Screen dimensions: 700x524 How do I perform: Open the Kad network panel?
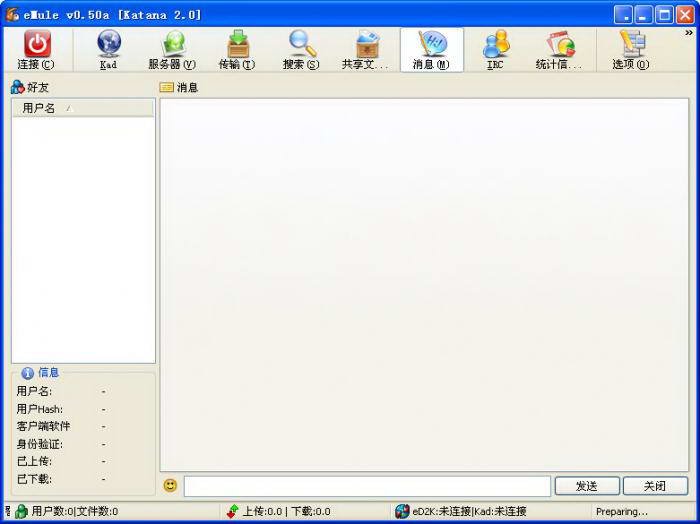point(108,45)
